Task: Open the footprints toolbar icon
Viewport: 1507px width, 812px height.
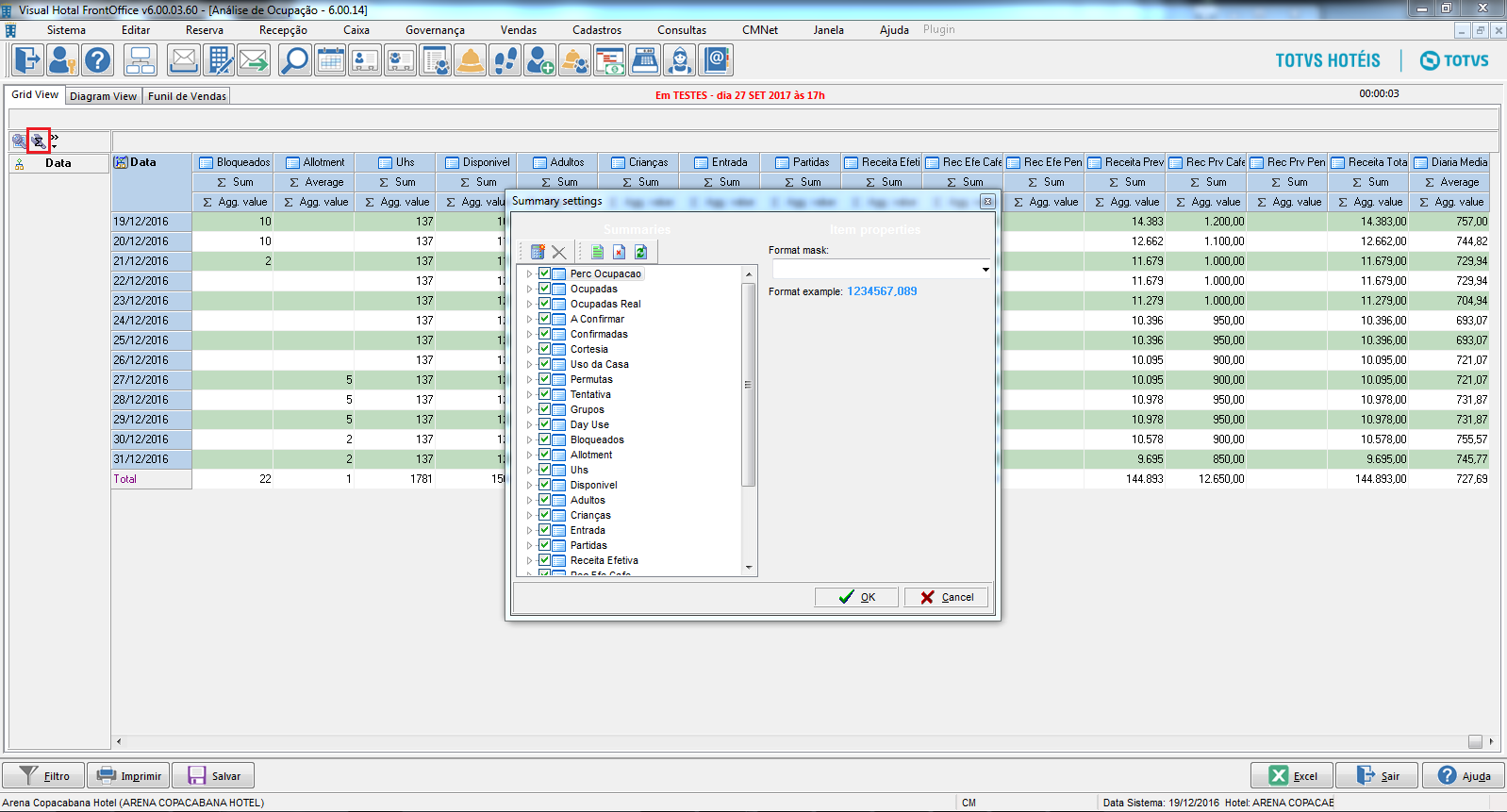Action: click(x=505, y=60)
